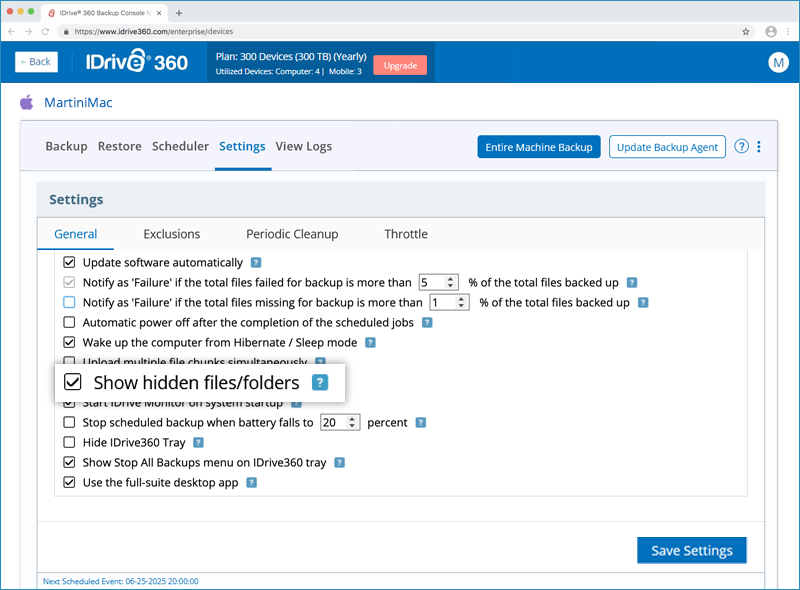The height and width of the screenshot is (590, 800).
Task: Open help icon for files failed notification
Action: tap(632, 283)
